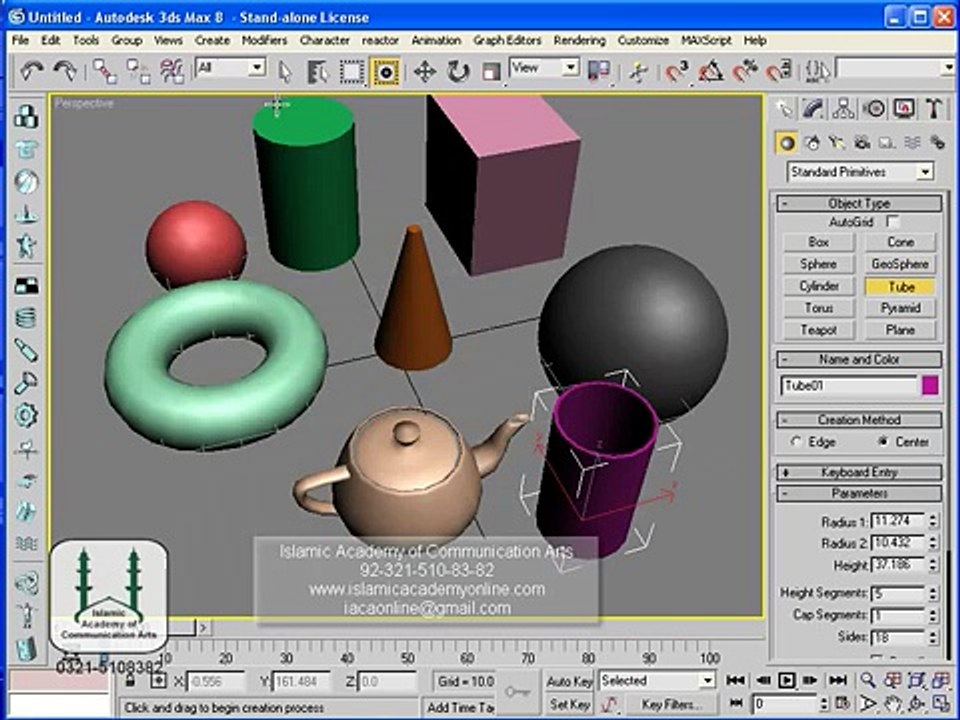Select the Lights category icon
The width and height of the screenshot is (960, 720).
(x=837, y=143)
